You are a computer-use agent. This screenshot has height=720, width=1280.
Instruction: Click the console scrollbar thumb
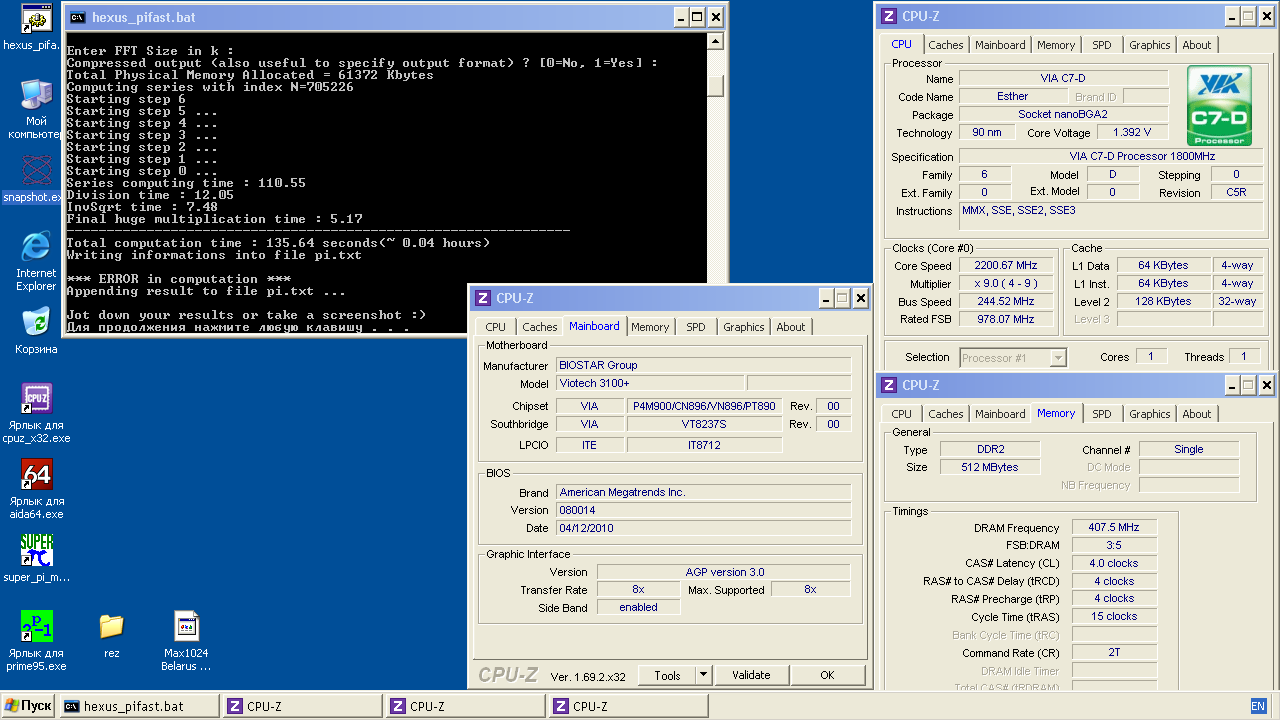715,86
